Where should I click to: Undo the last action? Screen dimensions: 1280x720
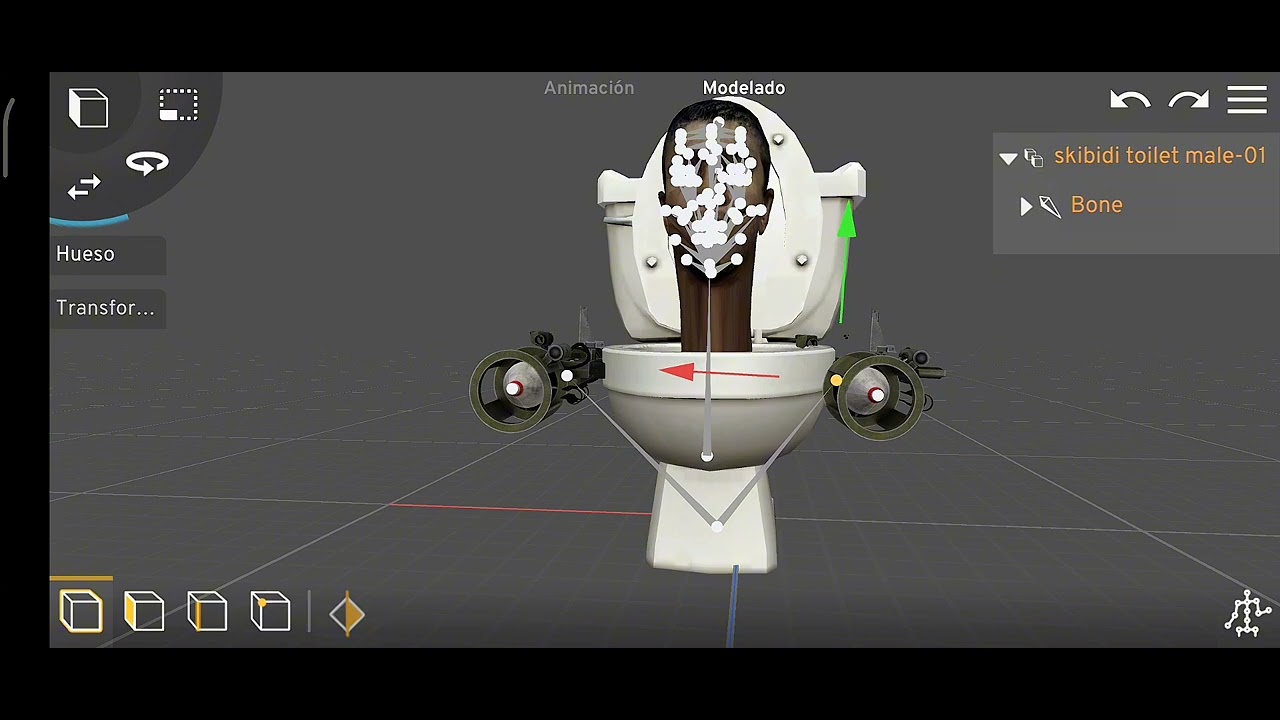(x=1130, y=100)
